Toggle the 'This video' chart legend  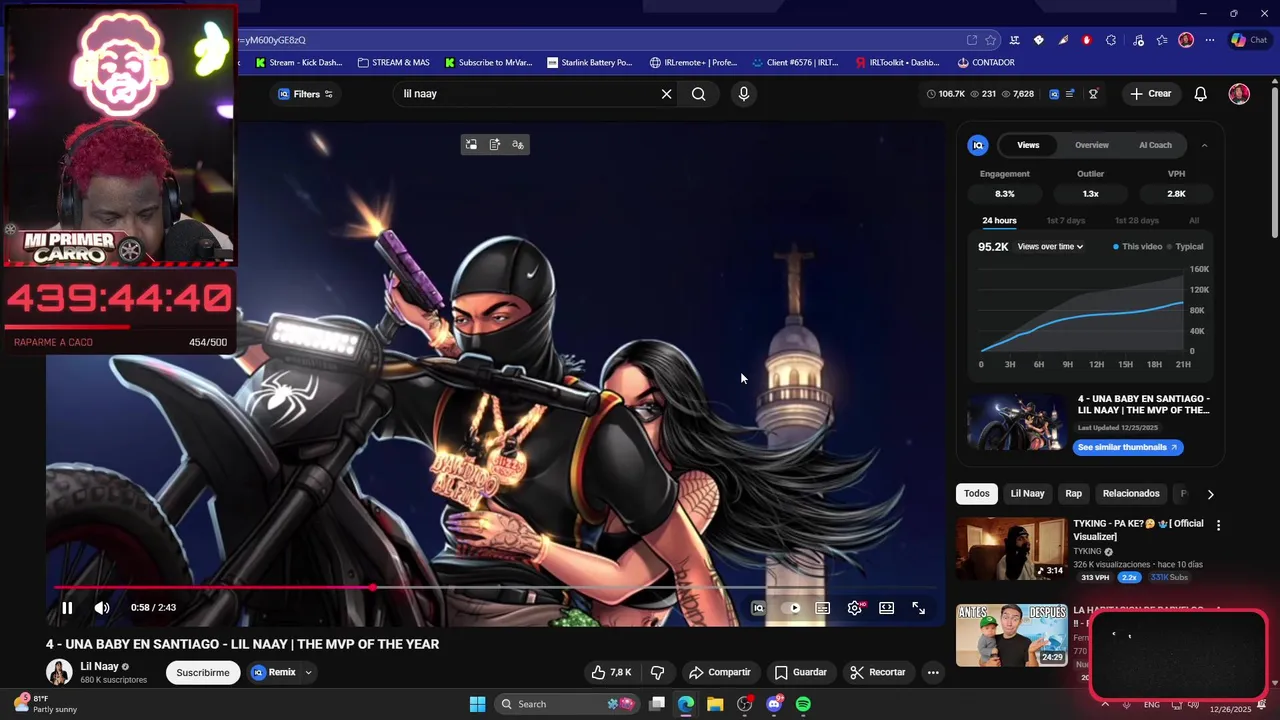(x=1138, y=247)
